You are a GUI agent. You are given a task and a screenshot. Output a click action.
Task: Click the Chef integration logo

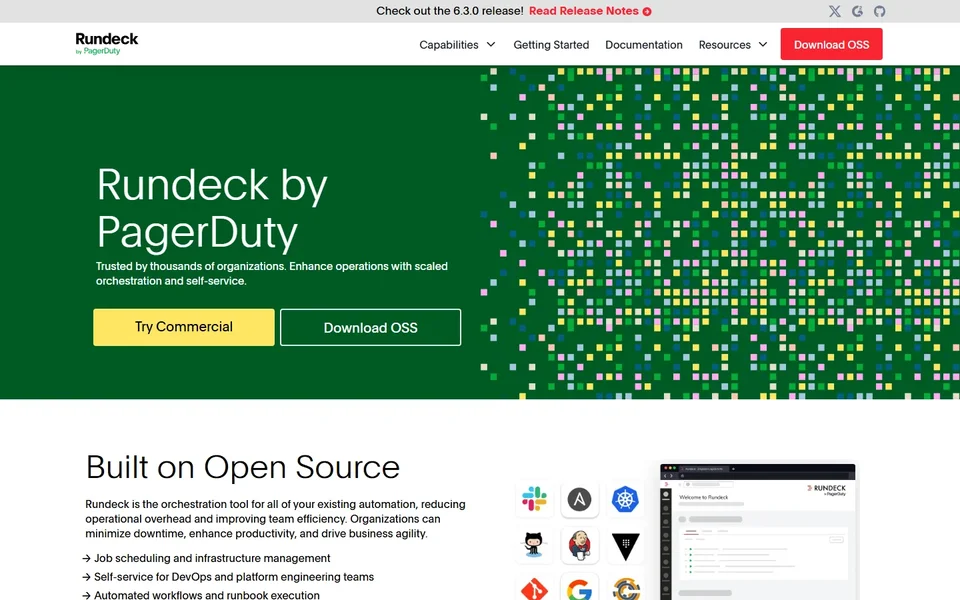[625, 588]
